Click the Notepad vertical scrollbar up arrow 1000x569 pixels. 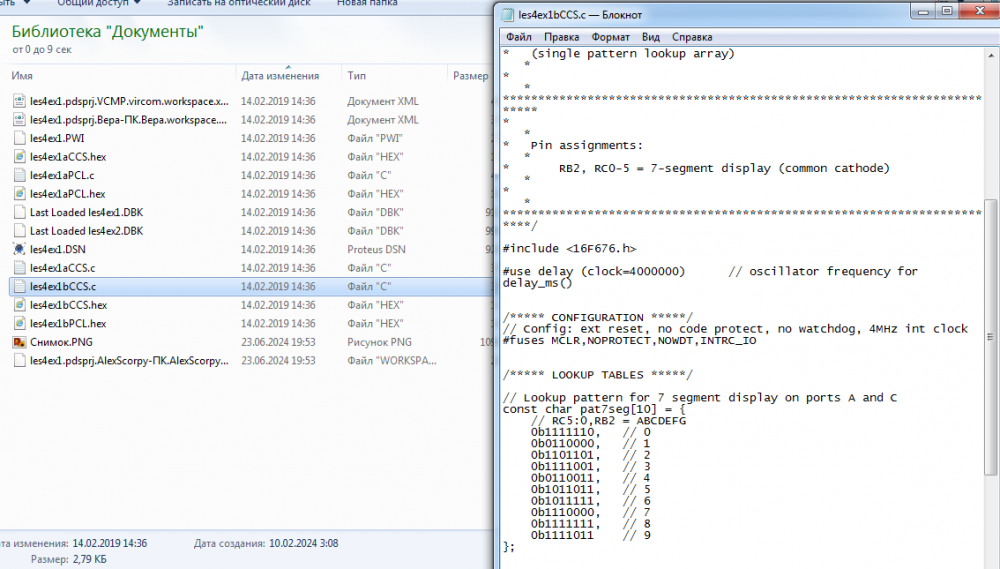tap(991, 54)
